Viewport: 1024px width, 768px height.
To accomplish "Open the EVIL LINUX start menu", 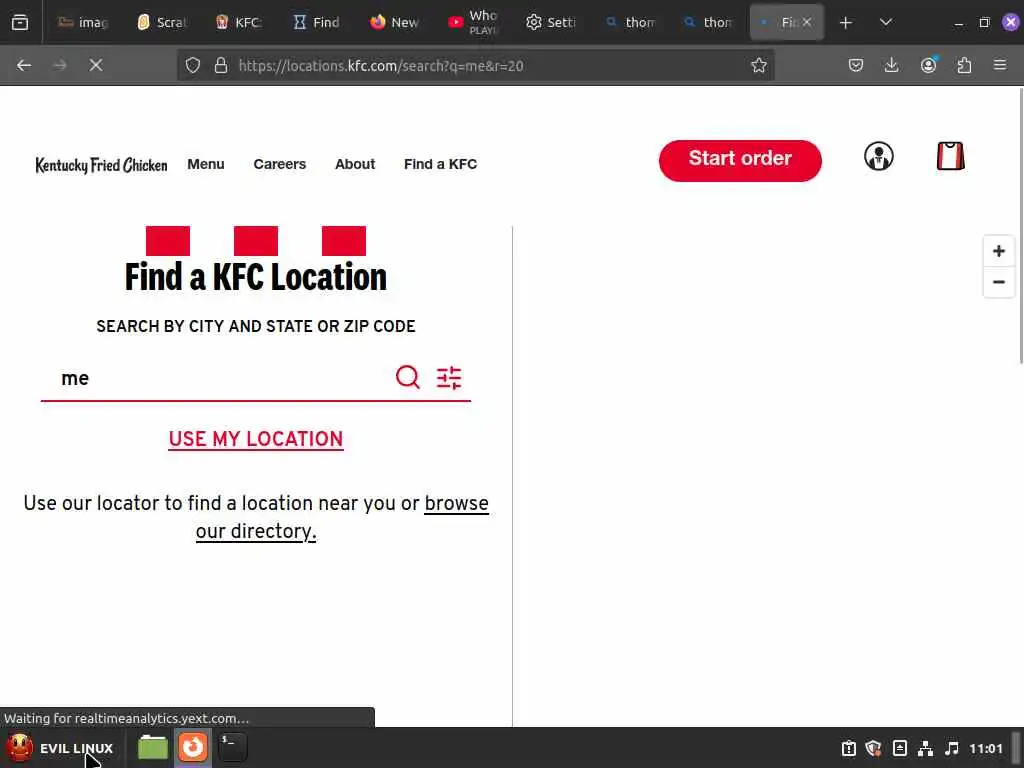I will click(60, 748).
